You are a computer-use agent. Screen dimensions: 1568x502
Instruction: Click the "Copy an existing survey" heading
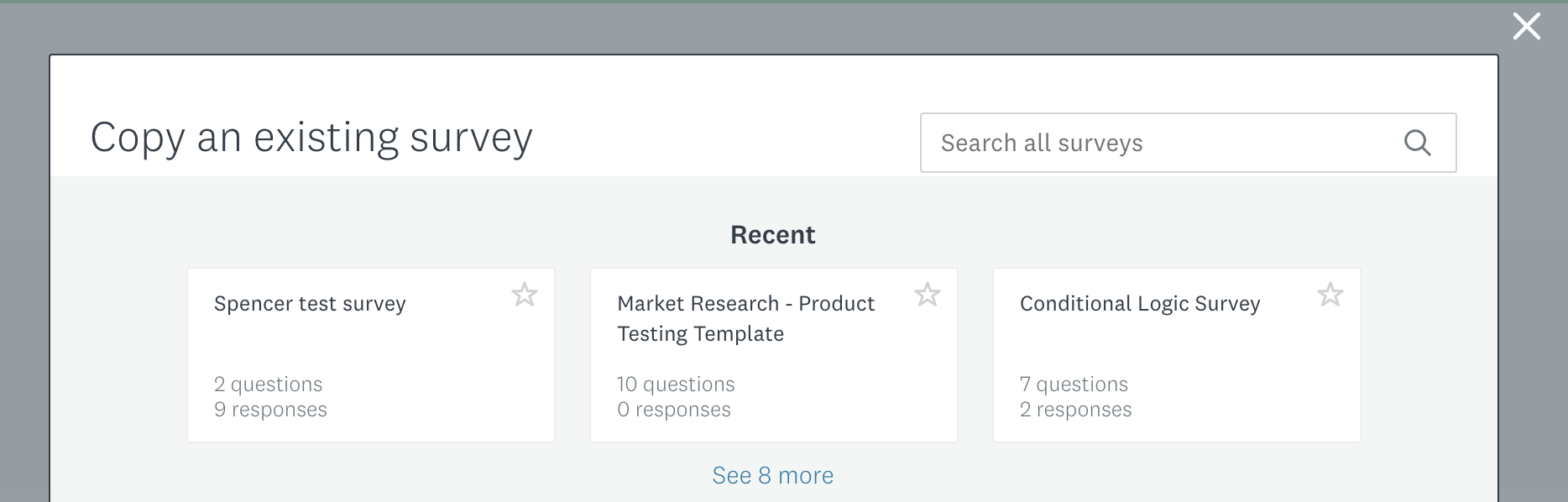(x=311, y=138)
